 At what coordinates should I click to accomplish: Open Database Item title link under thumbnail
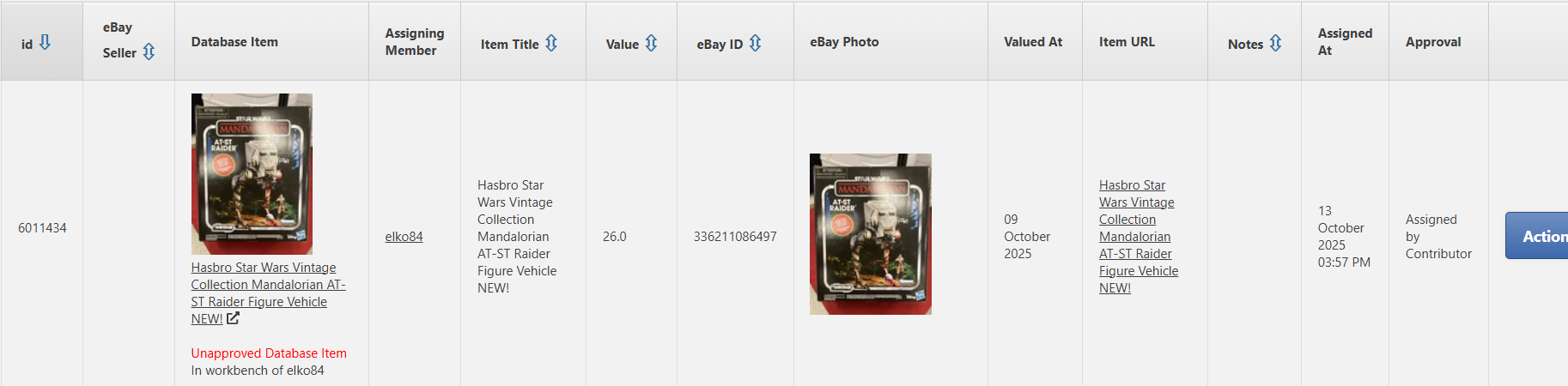point(268,293)
